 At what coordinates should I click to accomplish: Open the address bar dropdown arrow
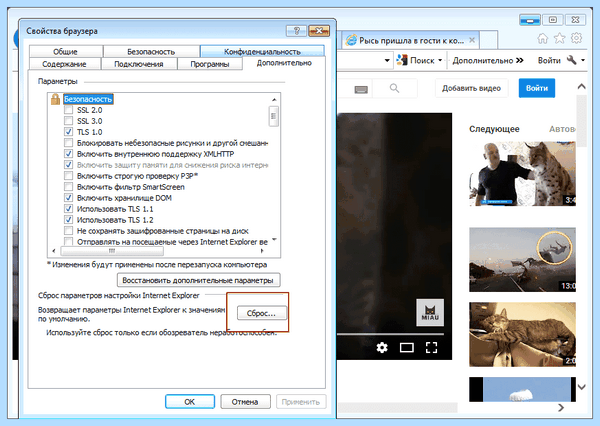coord(387,60)
